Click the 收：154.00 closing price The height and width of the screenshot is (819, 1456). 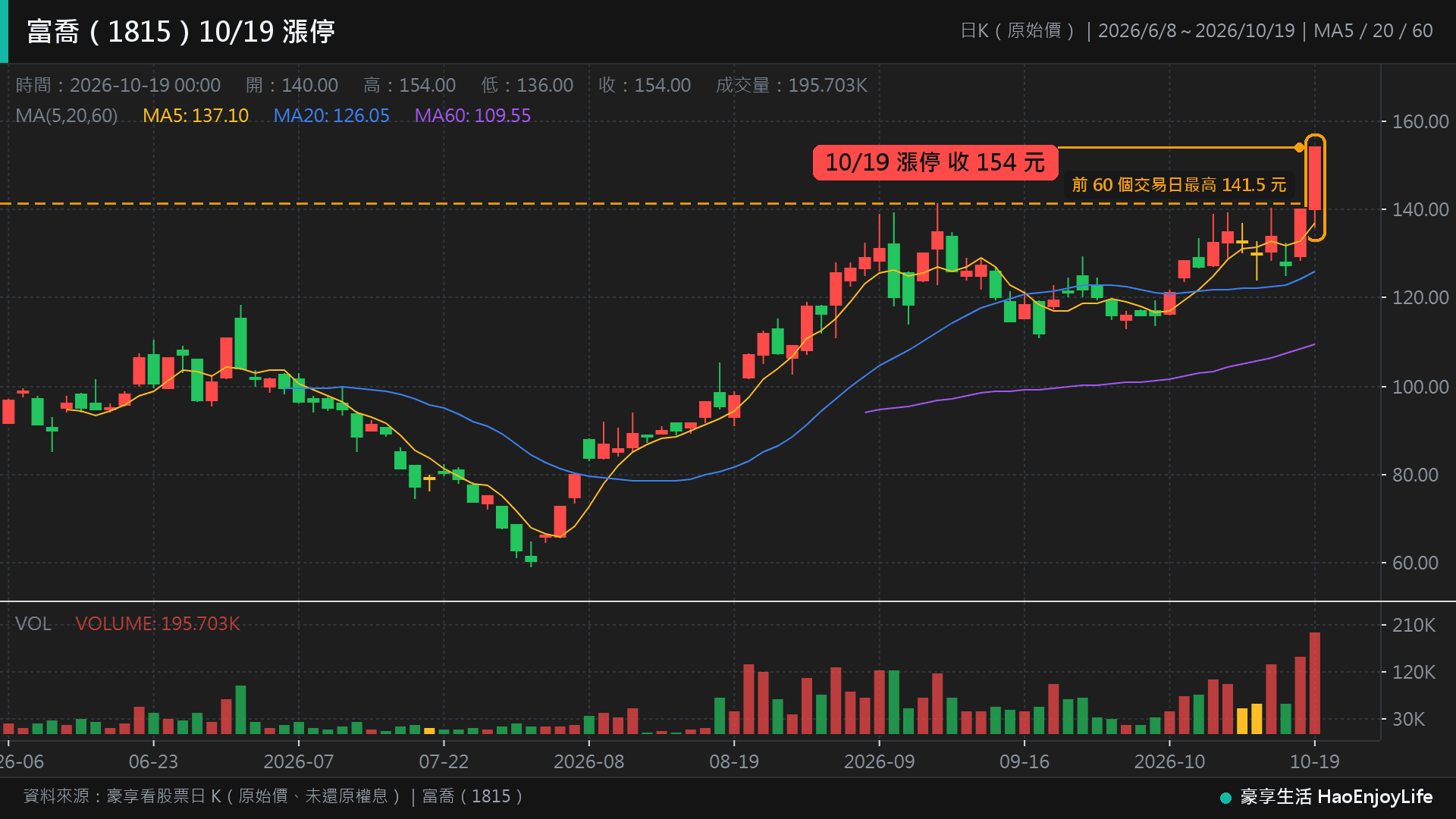(644, 85)
